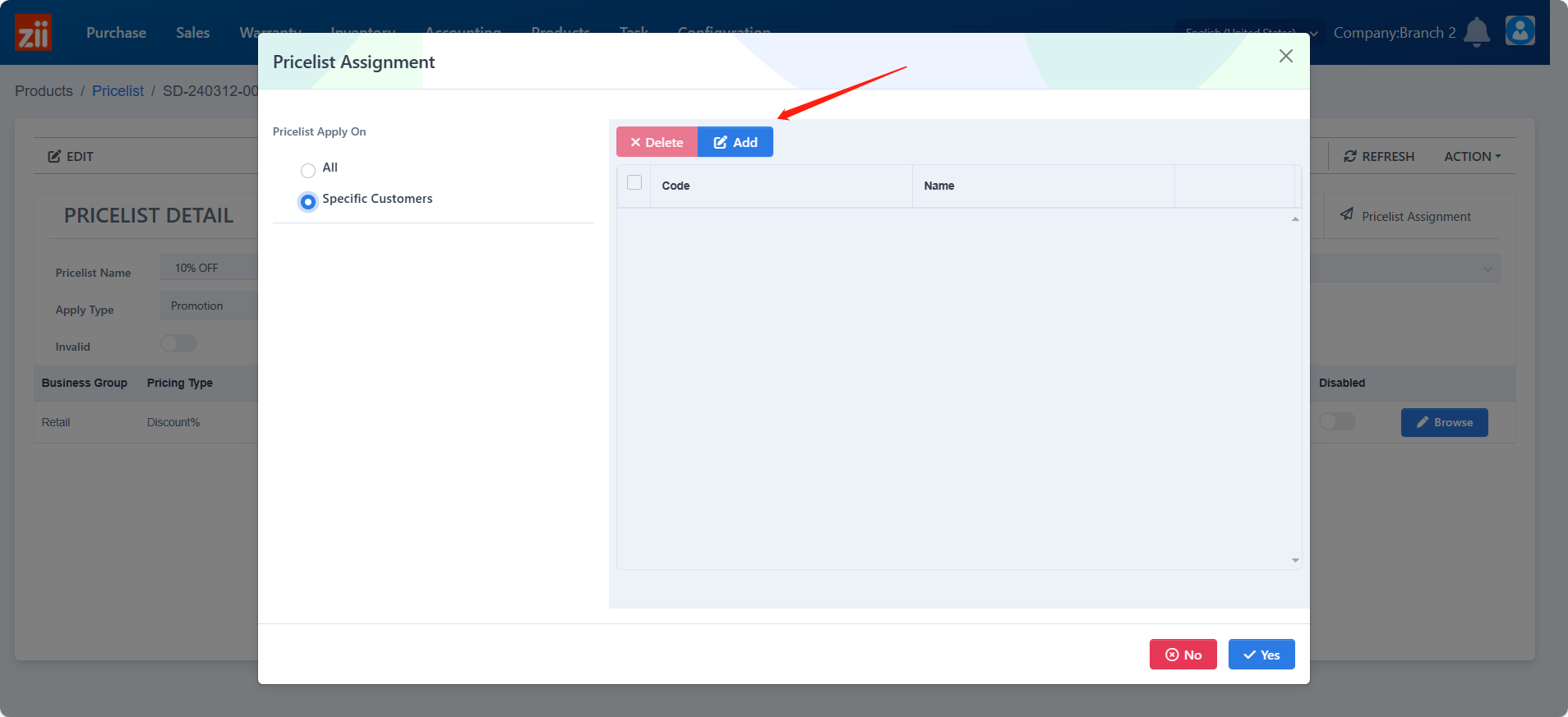Click the Products breadcrumb
This screenshot has width=1568, height=717.
(44, 91)
